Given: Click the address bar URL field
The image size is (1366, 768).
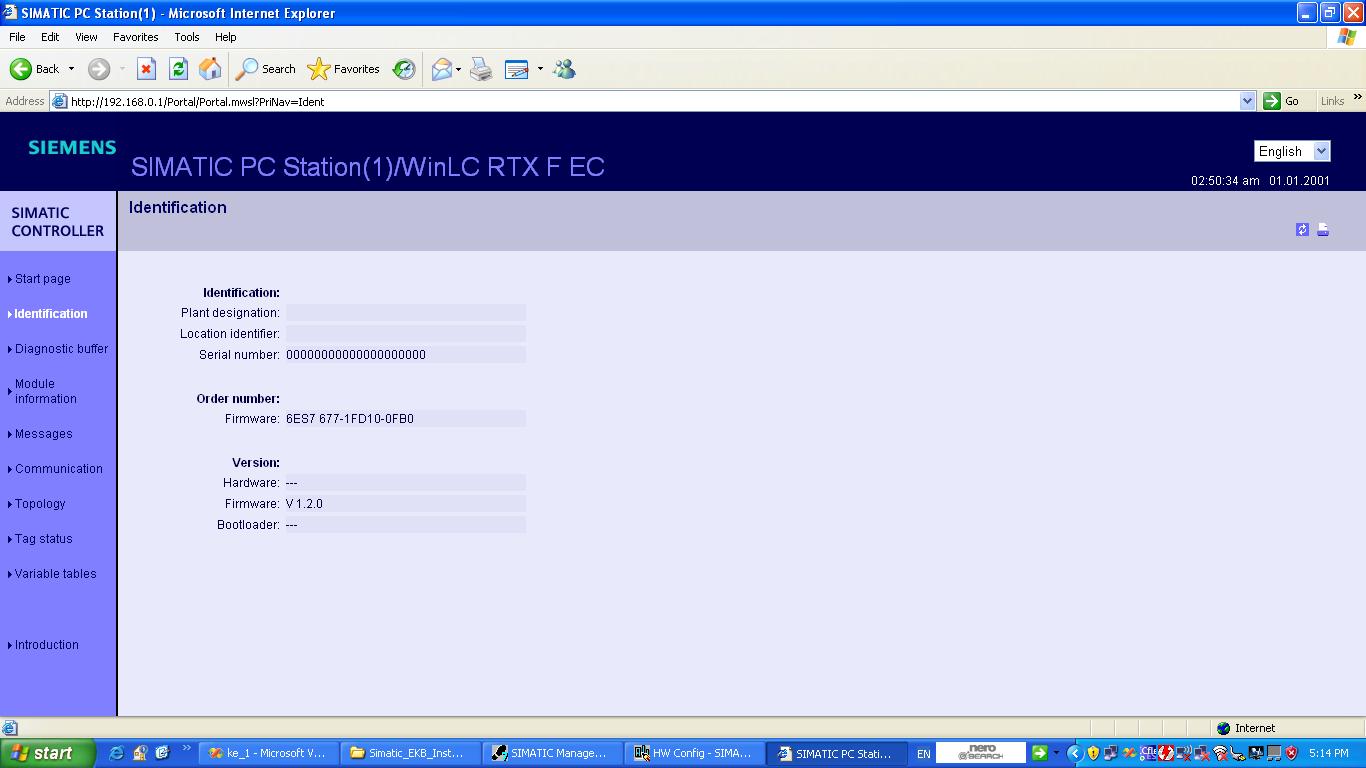Looking at the screenshot, I should (x=645, y=101).
